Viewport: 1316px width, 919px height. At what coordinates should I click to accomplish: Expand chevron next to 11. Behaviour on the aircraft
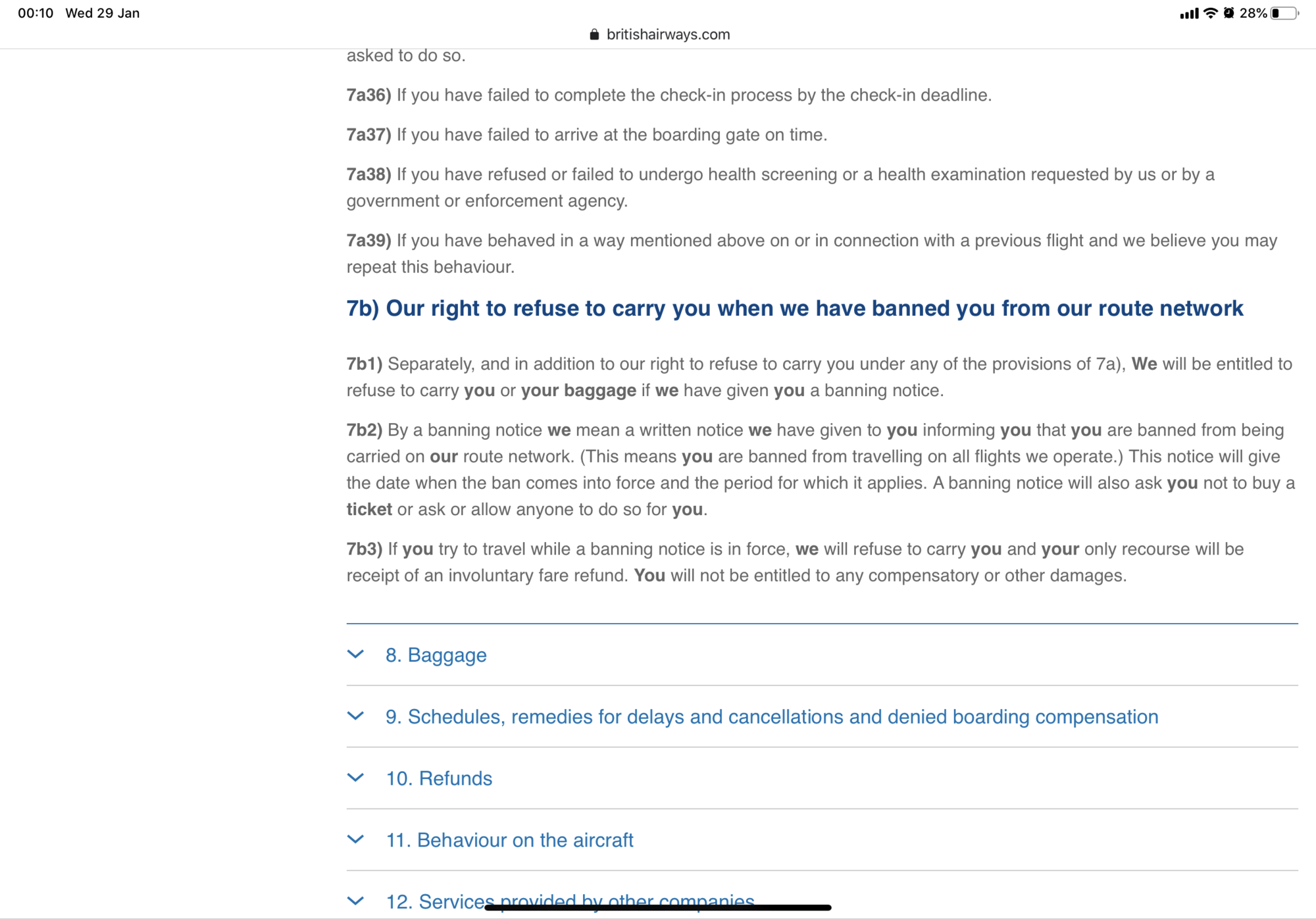tap(355, 839)
